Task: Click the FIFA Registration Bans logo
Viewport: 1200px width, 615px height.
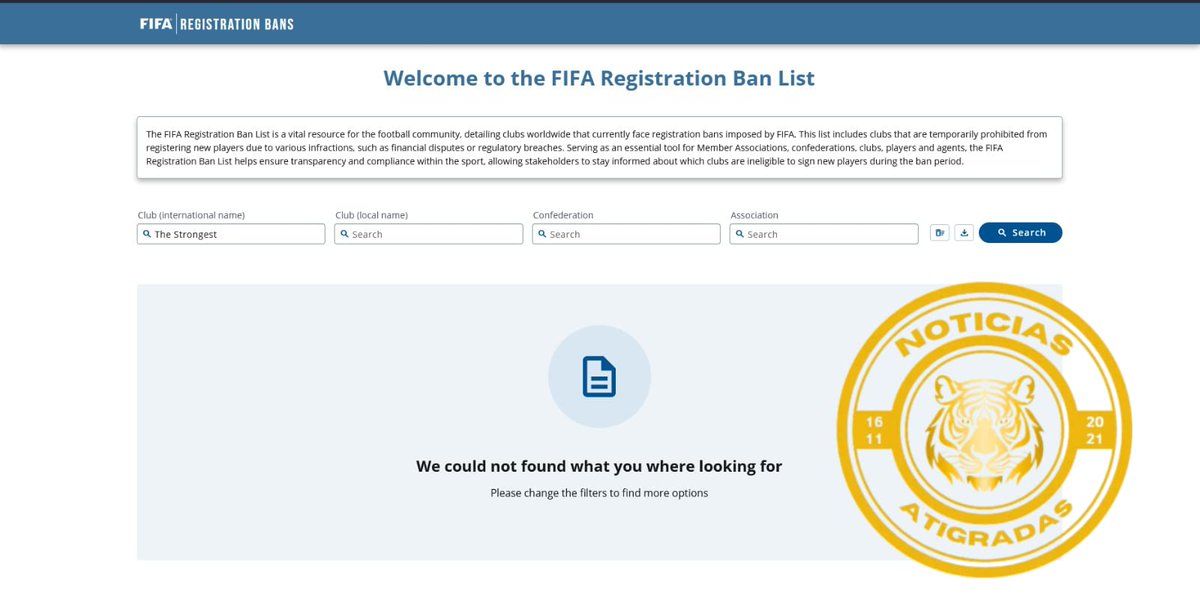Action: [x=217, y=23]
